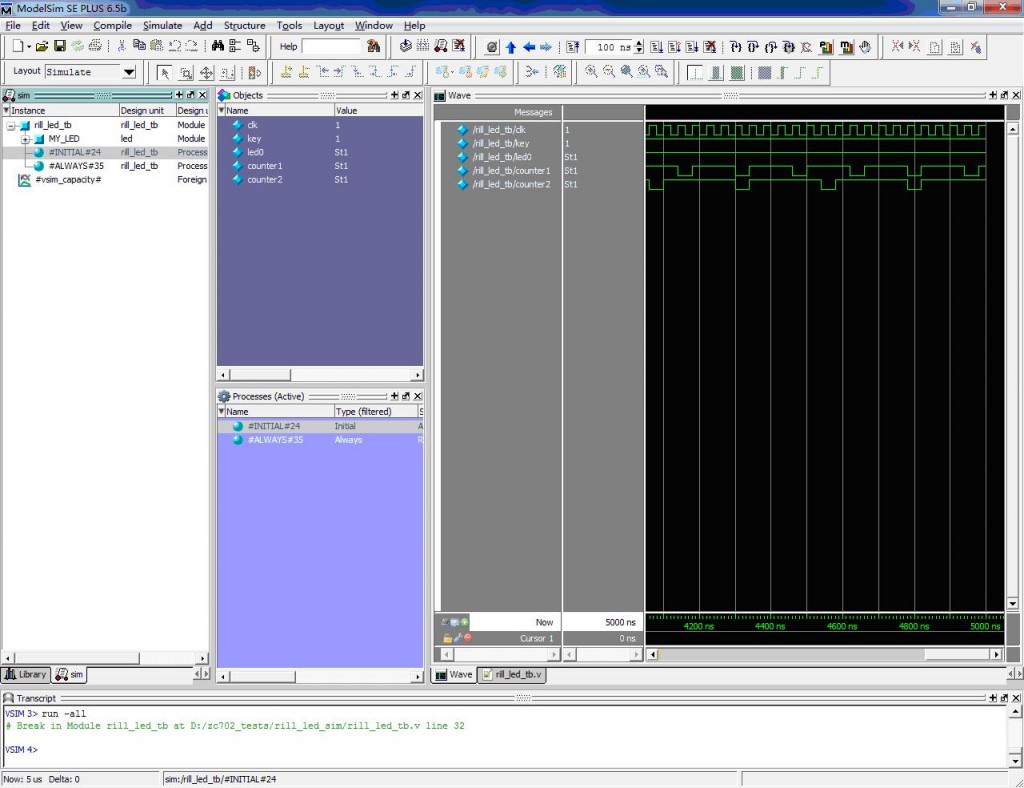Image resolution: width=1024 pixels, height=788 pixels.
Task: Open a file with the folder icon
Action: [42, 46]
